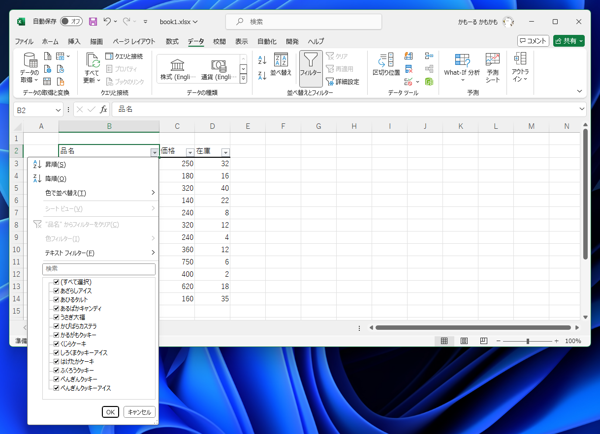Open 価格 column filter dropdown arrow
Screen dimensions: 600x434
coord(190,152)
